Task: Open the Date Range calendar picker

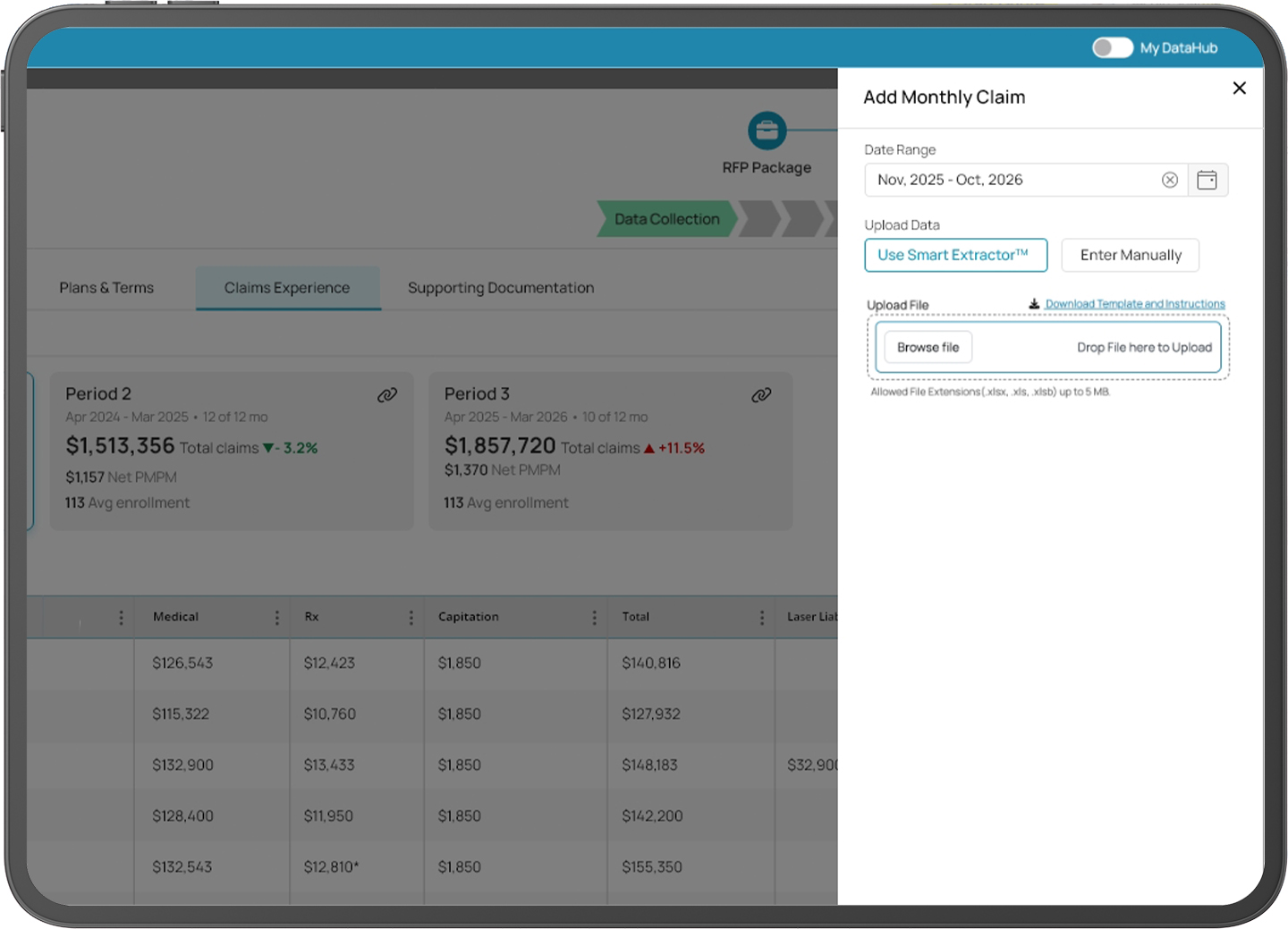Action: tap(1207, 180)
